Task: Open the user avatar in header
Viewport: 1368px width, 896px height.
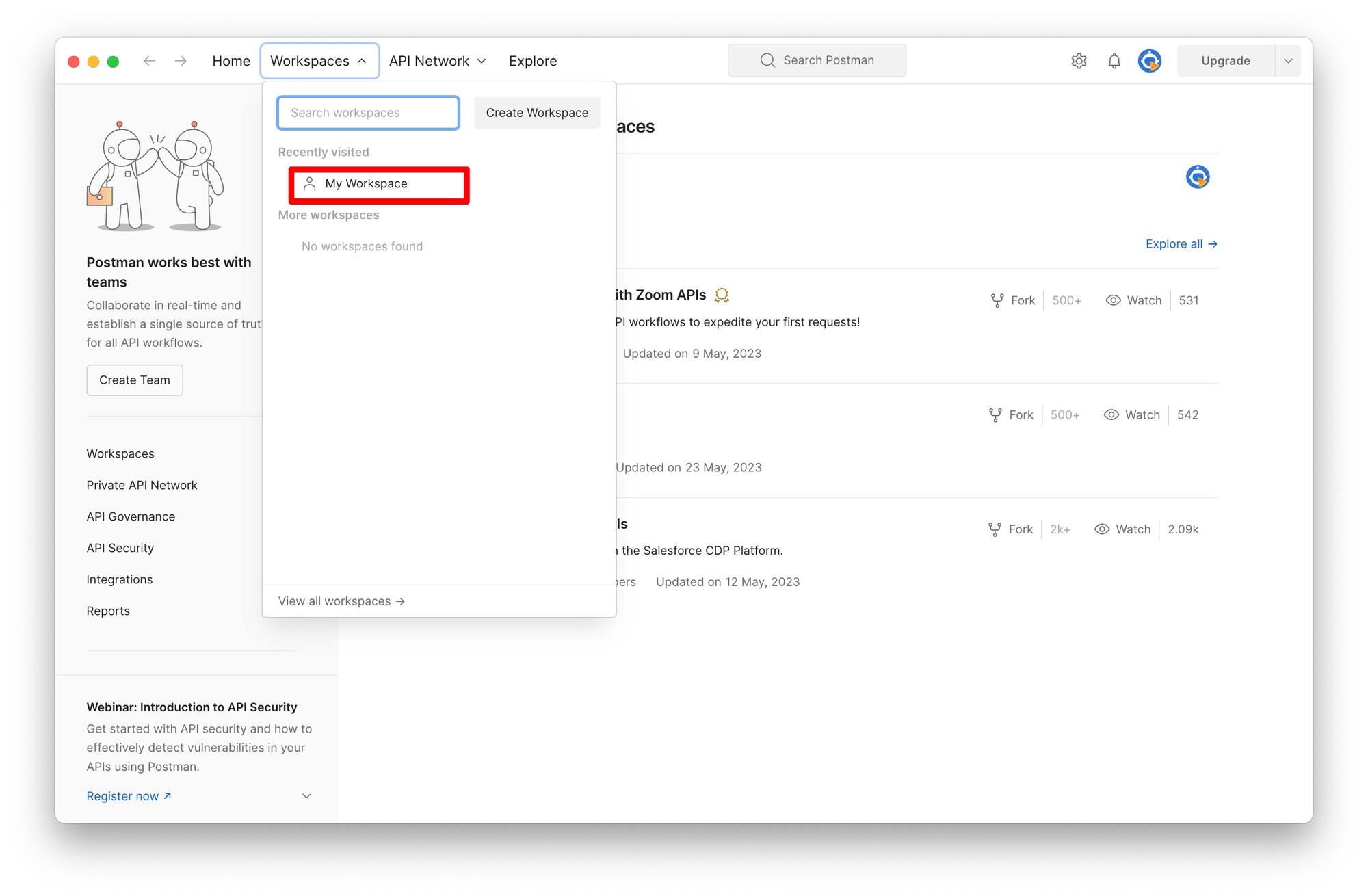Action: click(1150, 61)
